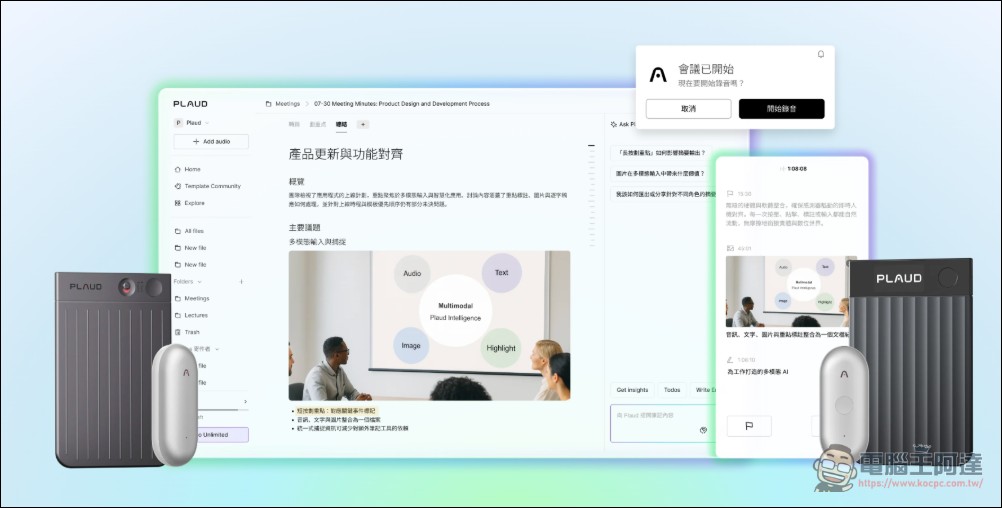The width and height of the screenshot is (1002, 508).
Task: Click the PLAUD logo in sidebar
Action: coord(190,104)
